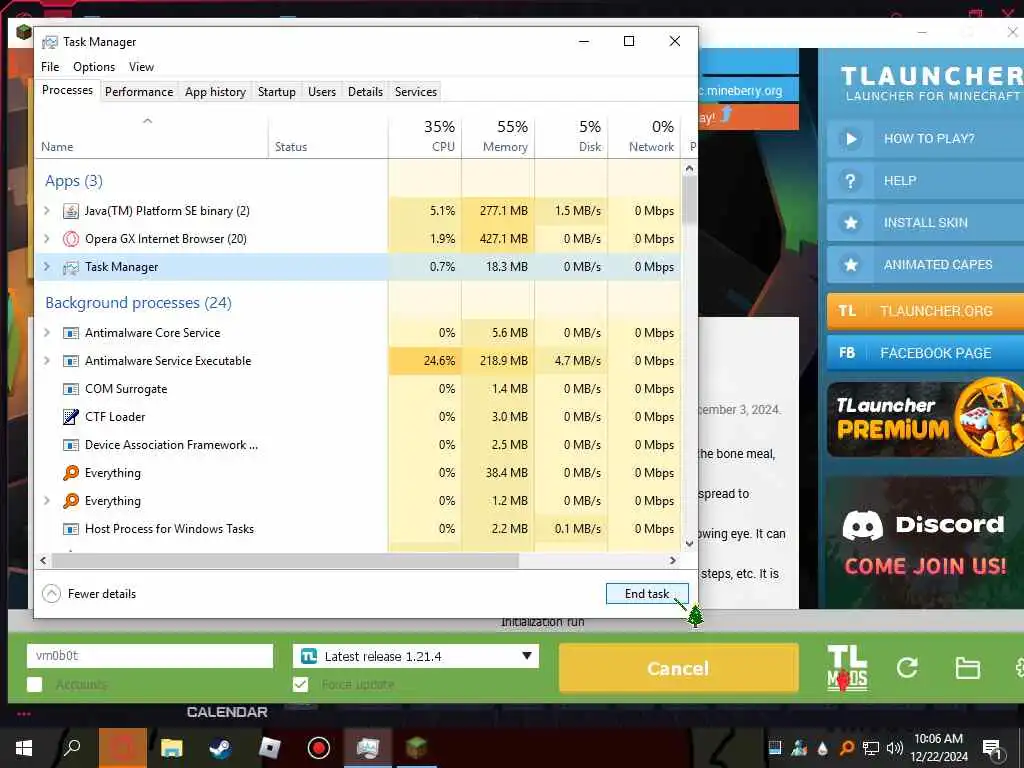This screenshot has width=1024, height=768.
Task: Open the Facebook Page button
Action: 925,353
